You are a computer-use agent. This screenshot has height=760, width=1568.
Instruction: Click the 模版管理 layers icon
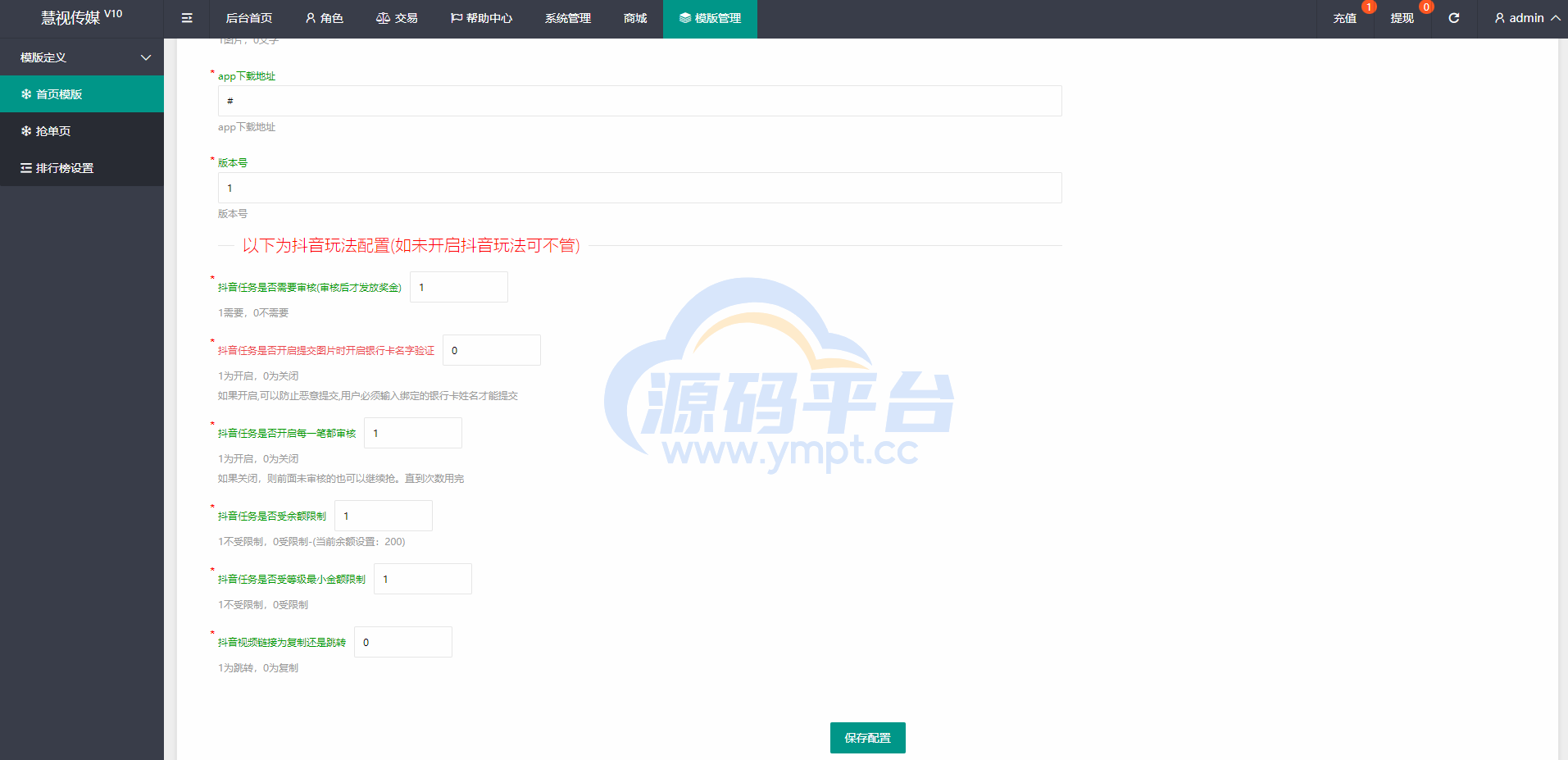[x=685, y=18]
